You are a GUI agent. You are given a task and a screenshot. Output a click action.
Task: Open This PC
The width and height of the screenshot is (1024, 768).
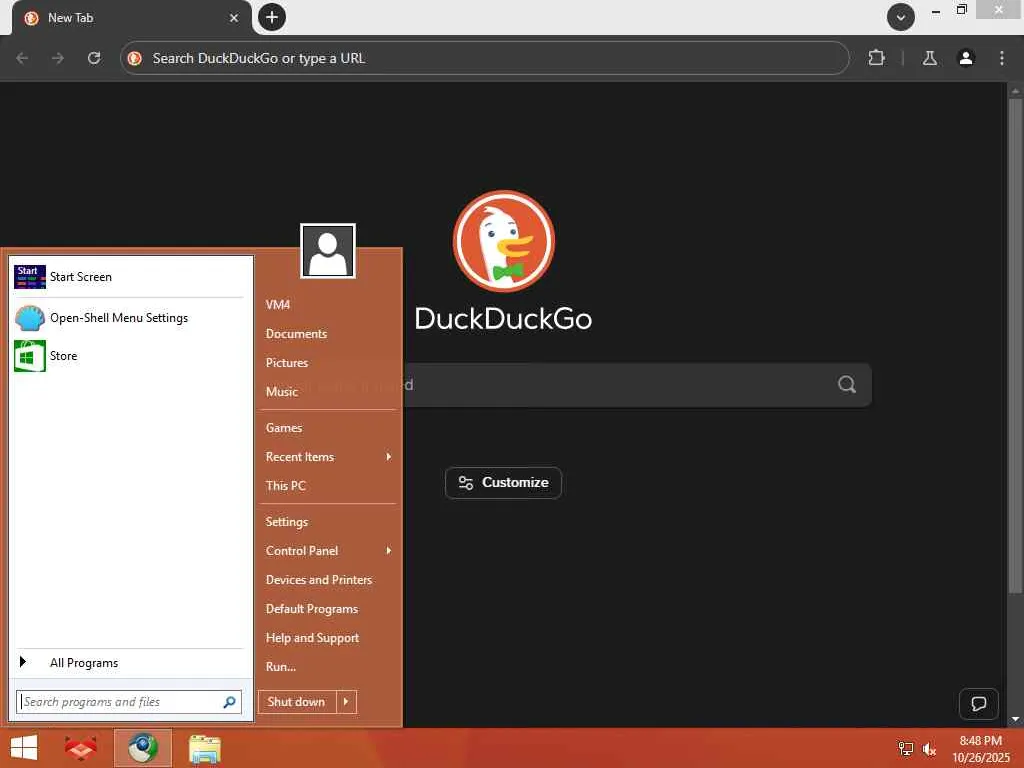coord(285,485)
